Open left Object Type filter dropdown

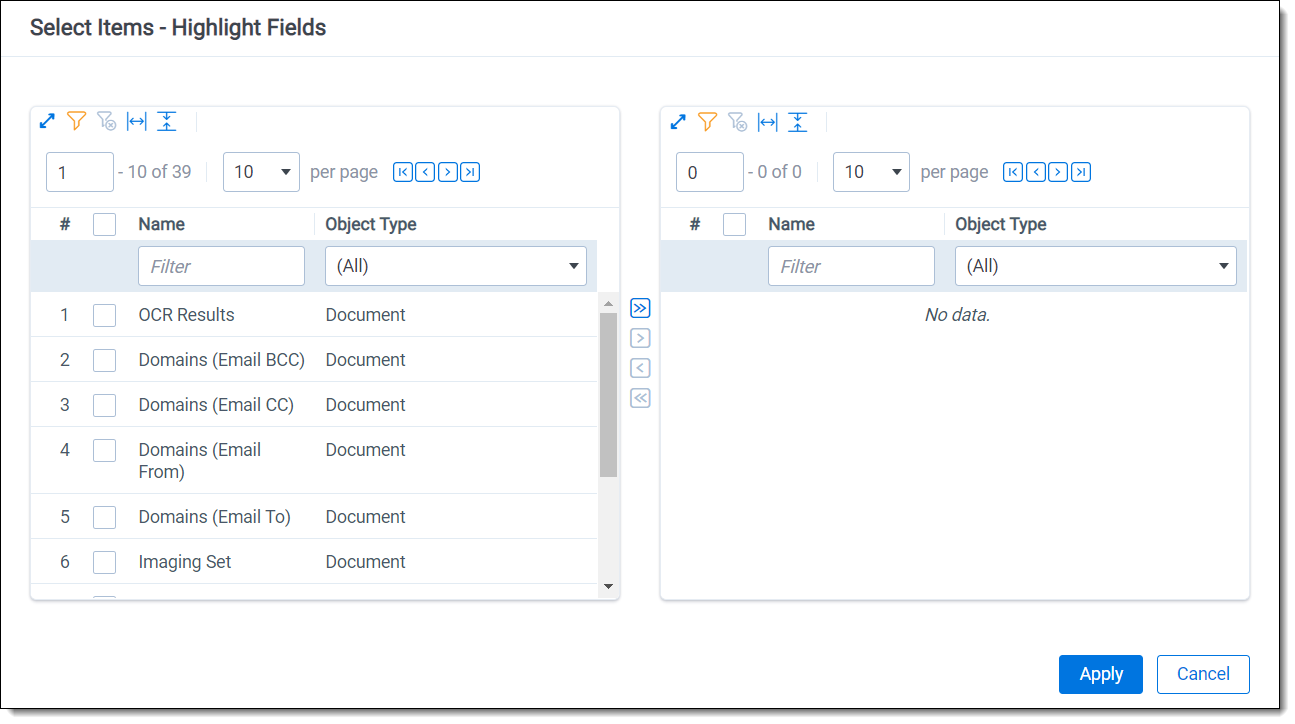pyautogui.click(x=455, y=267)
